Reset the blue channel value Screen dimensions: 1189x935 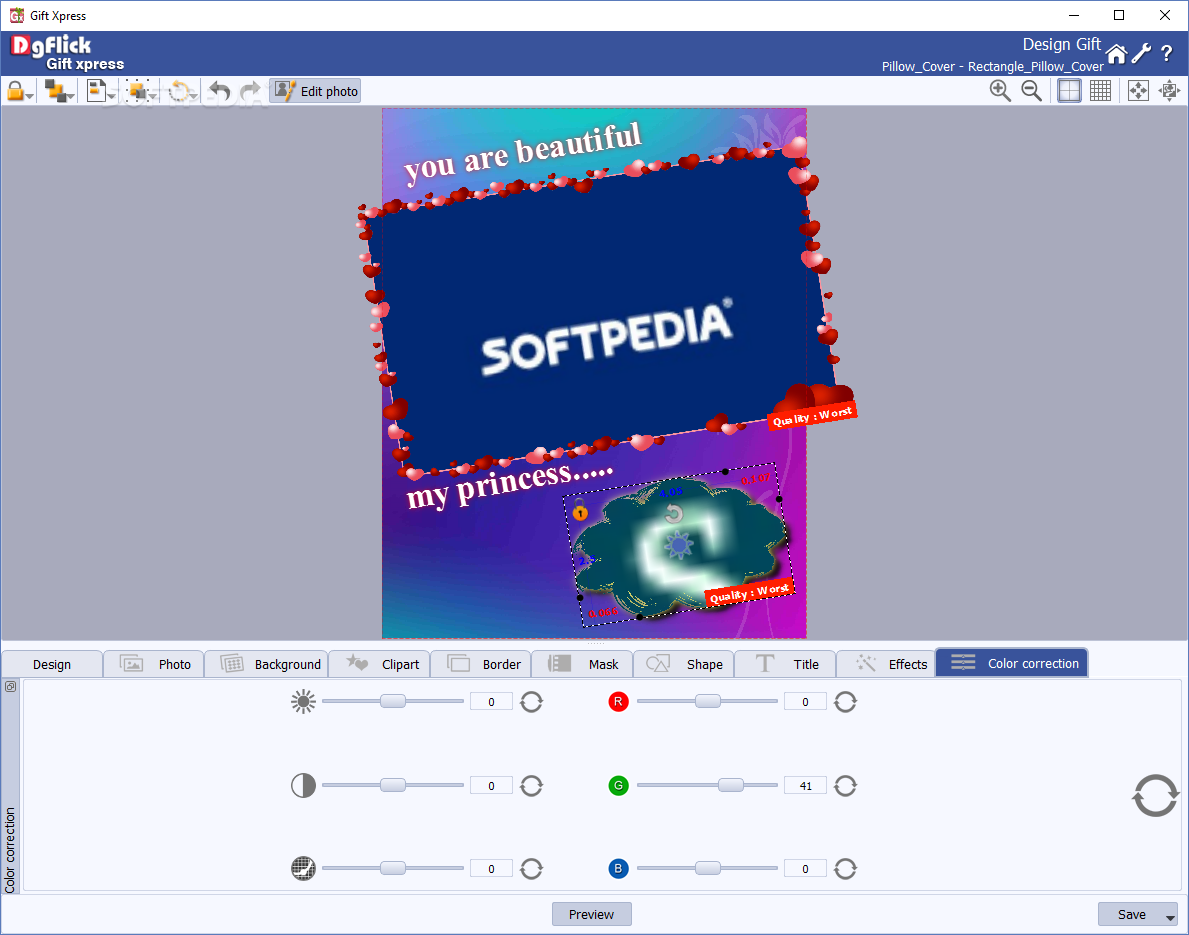point(845,869)
